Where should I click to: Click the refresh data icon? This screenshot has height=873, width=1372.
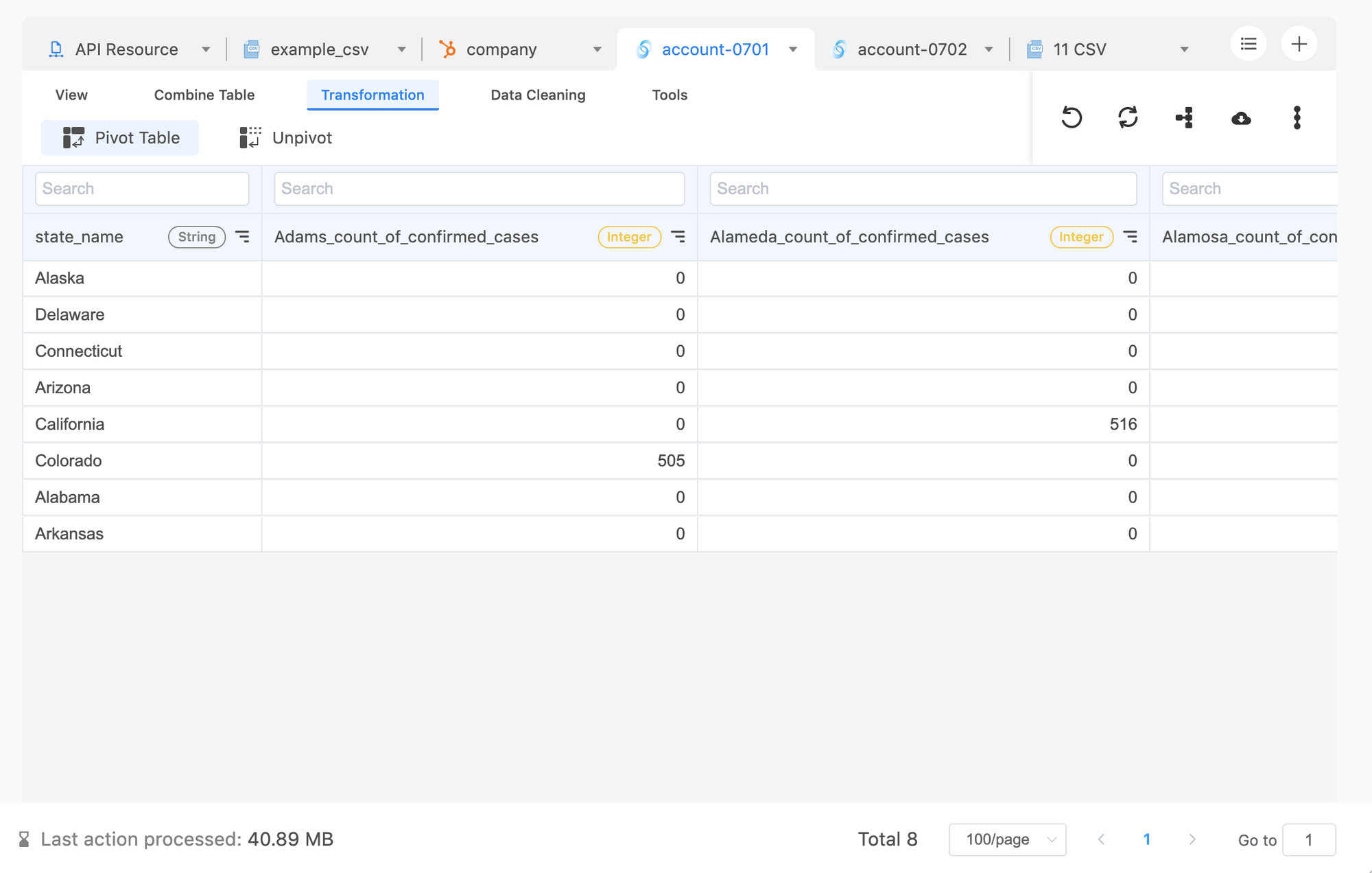pyautogui.click(x=1127, y=117)
